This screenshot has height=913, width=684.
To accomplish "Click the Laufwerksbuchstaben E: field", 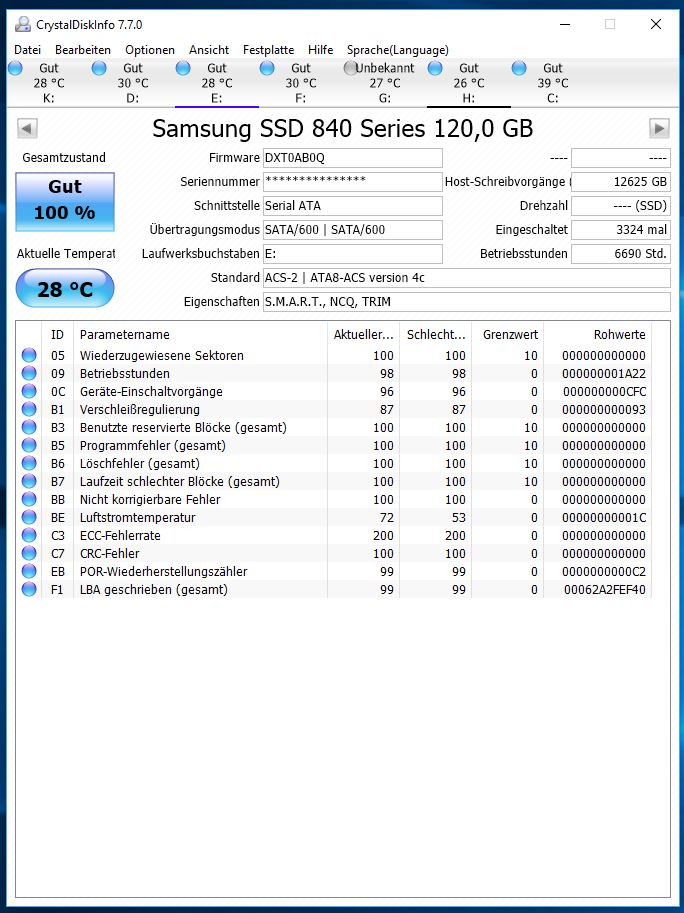I will click(x=353, y=254).
